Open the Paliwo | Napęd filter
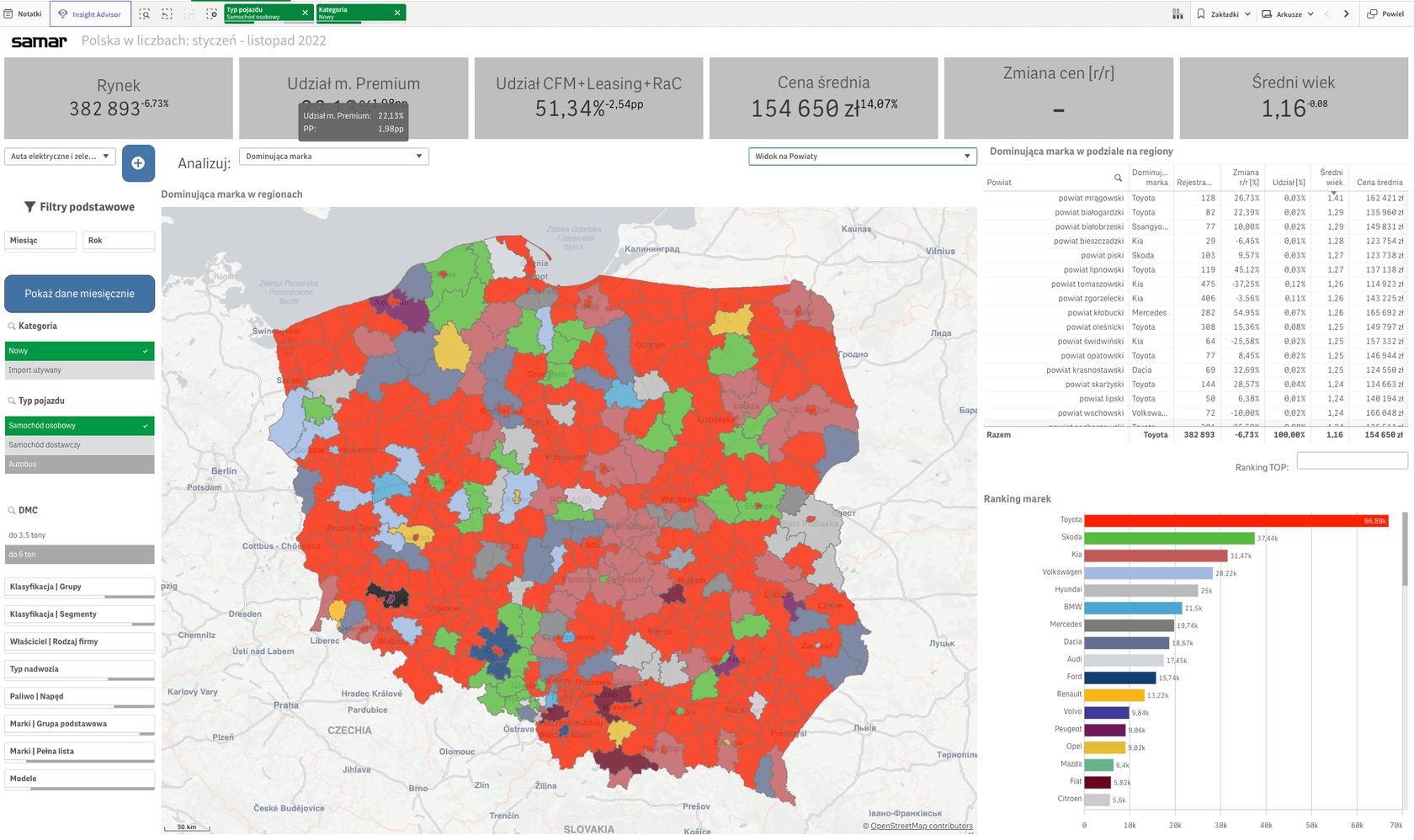The width and height of the screenshot is (1414, 840). [x=80, y=697]
